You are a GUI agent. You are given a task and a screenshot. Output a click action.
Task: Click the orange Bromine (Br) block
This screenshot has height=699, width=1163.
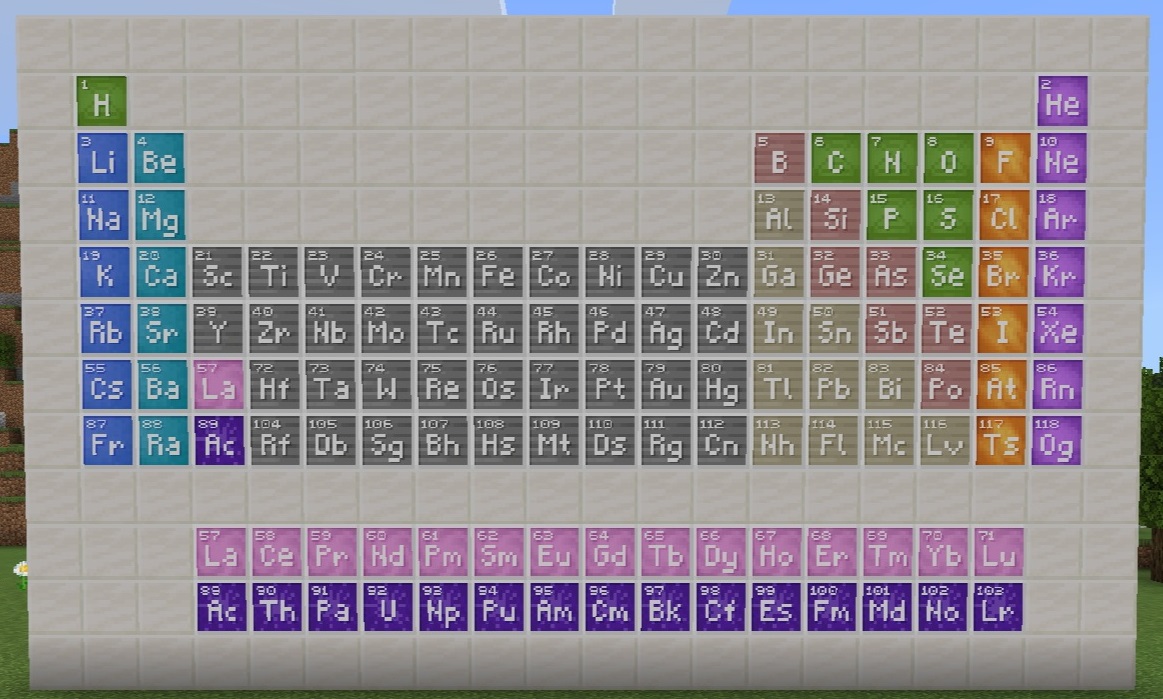(1004, 272)
